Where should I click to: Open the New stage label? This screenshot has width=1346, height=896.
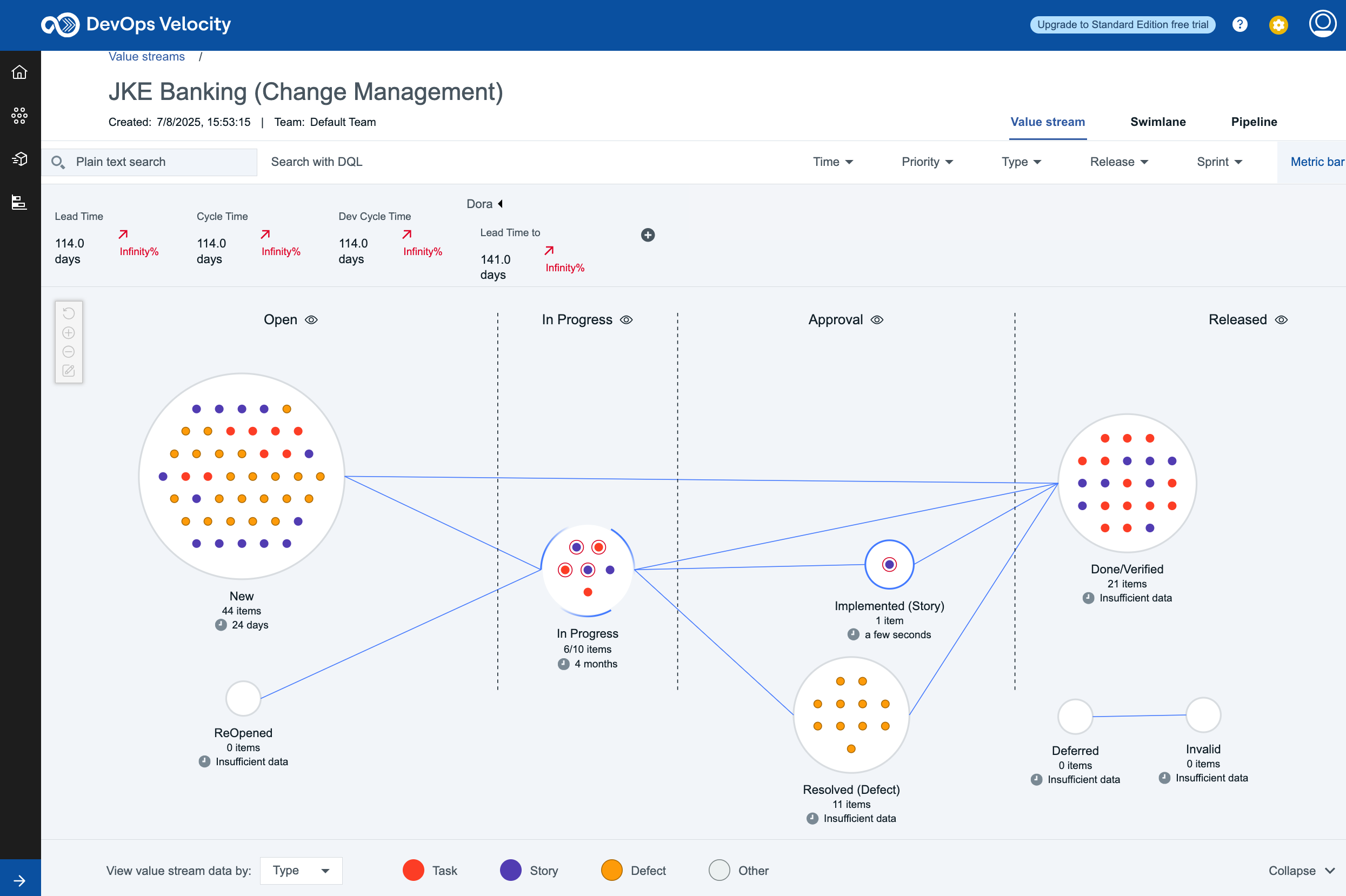pos(241,596)
